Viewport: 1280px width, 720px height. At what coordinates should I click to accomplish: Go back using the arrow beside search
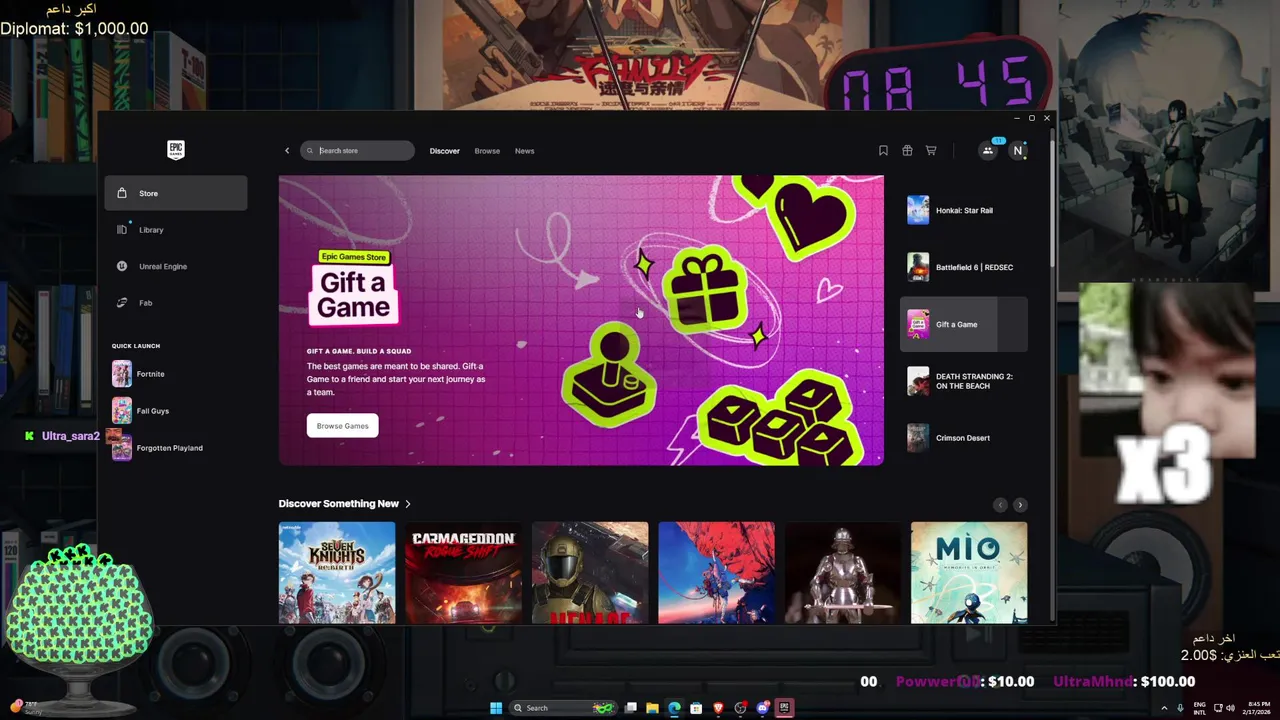tap(287, 151)
